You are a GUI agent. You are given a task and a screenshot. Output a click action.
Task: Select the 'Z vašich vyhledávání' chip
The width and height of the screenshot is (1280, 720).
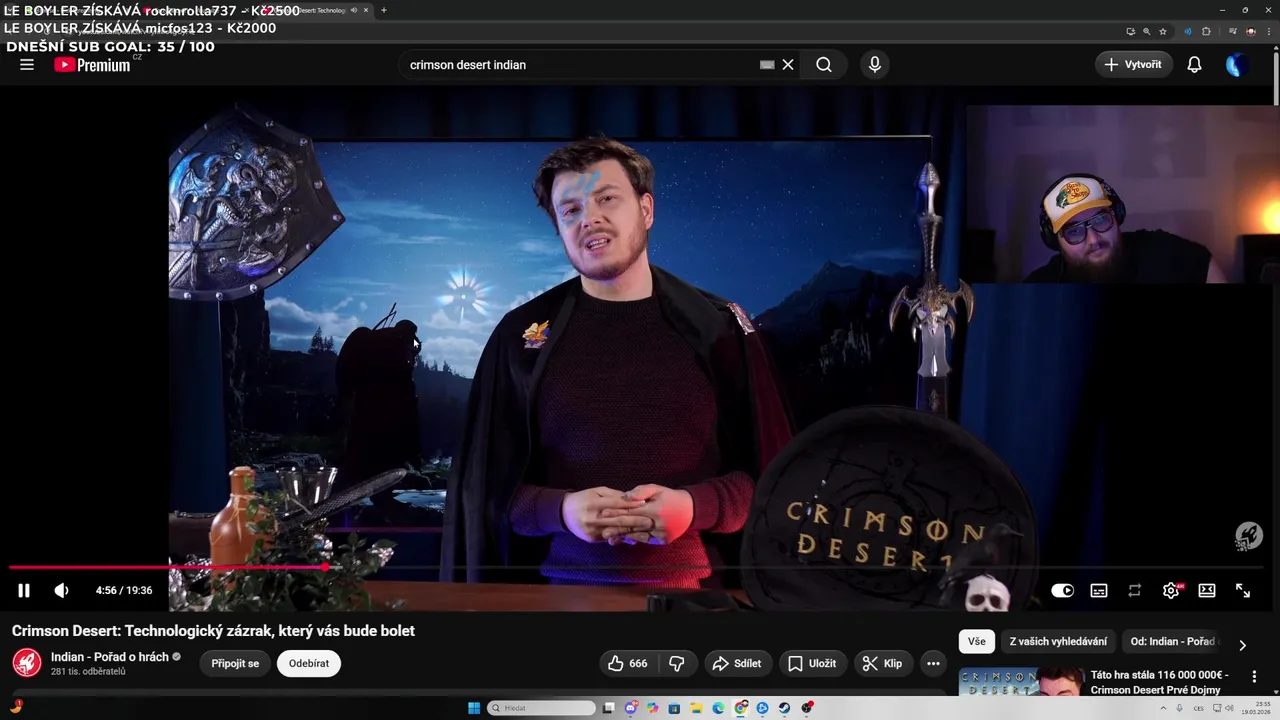tap(1058, 641)
